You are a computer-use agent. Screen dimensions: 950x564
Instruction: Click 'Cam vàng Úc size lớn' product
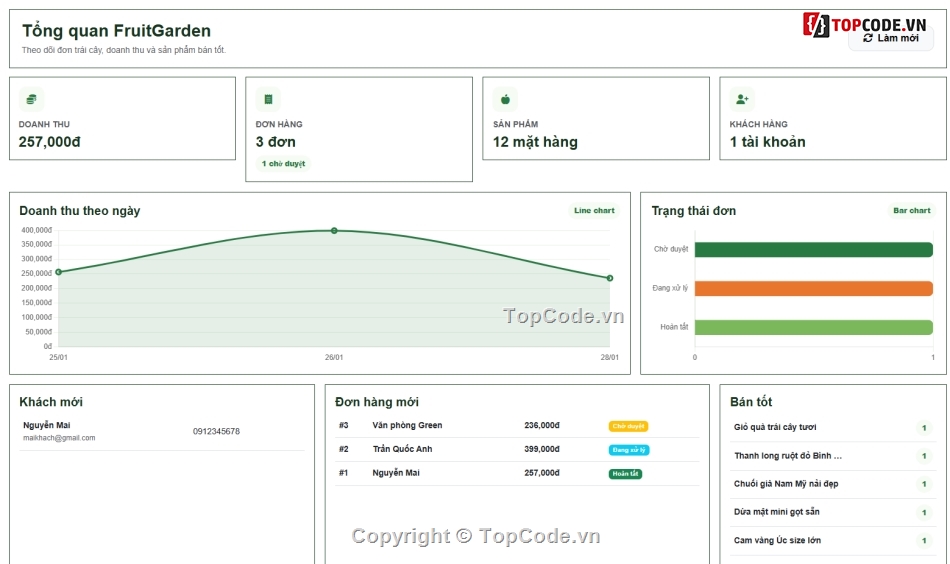777,540
